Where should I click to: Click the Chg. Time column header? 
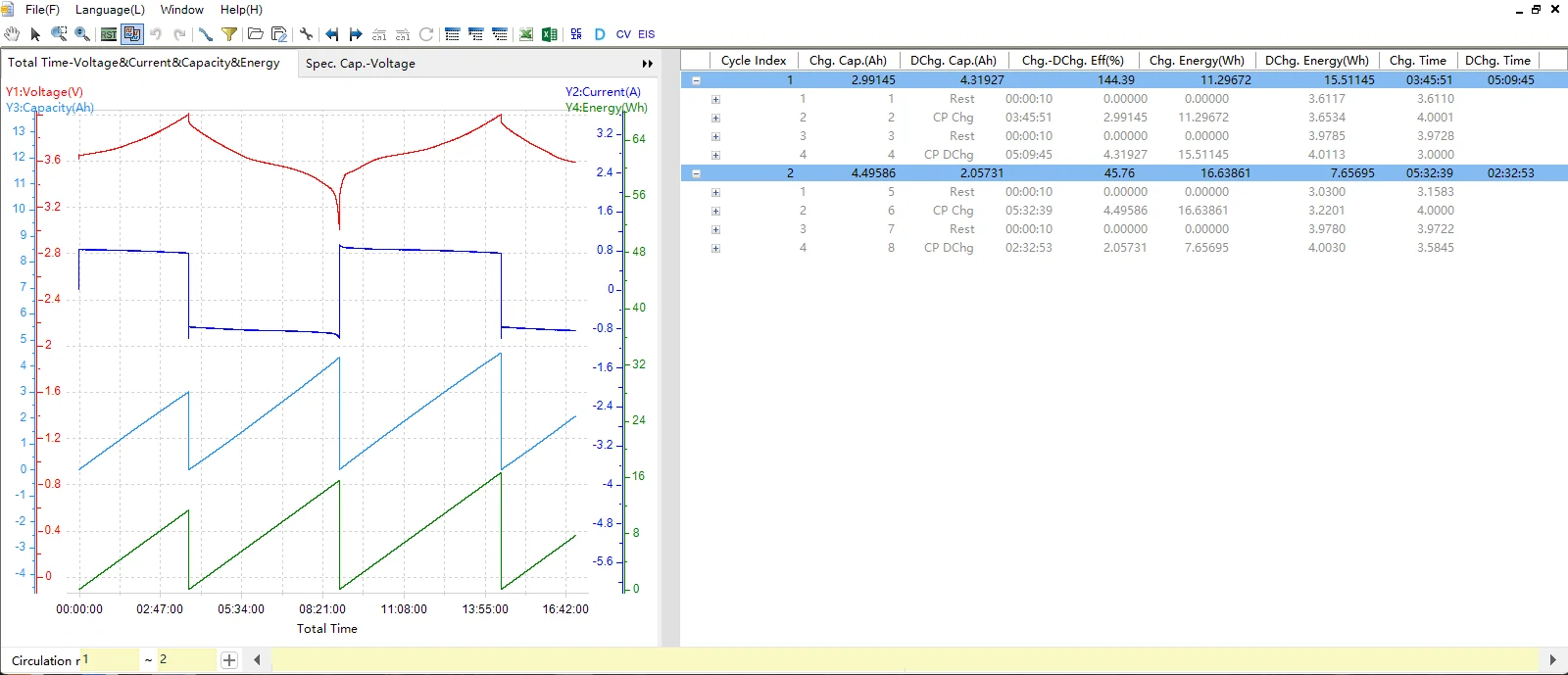tap(1418, 61)
